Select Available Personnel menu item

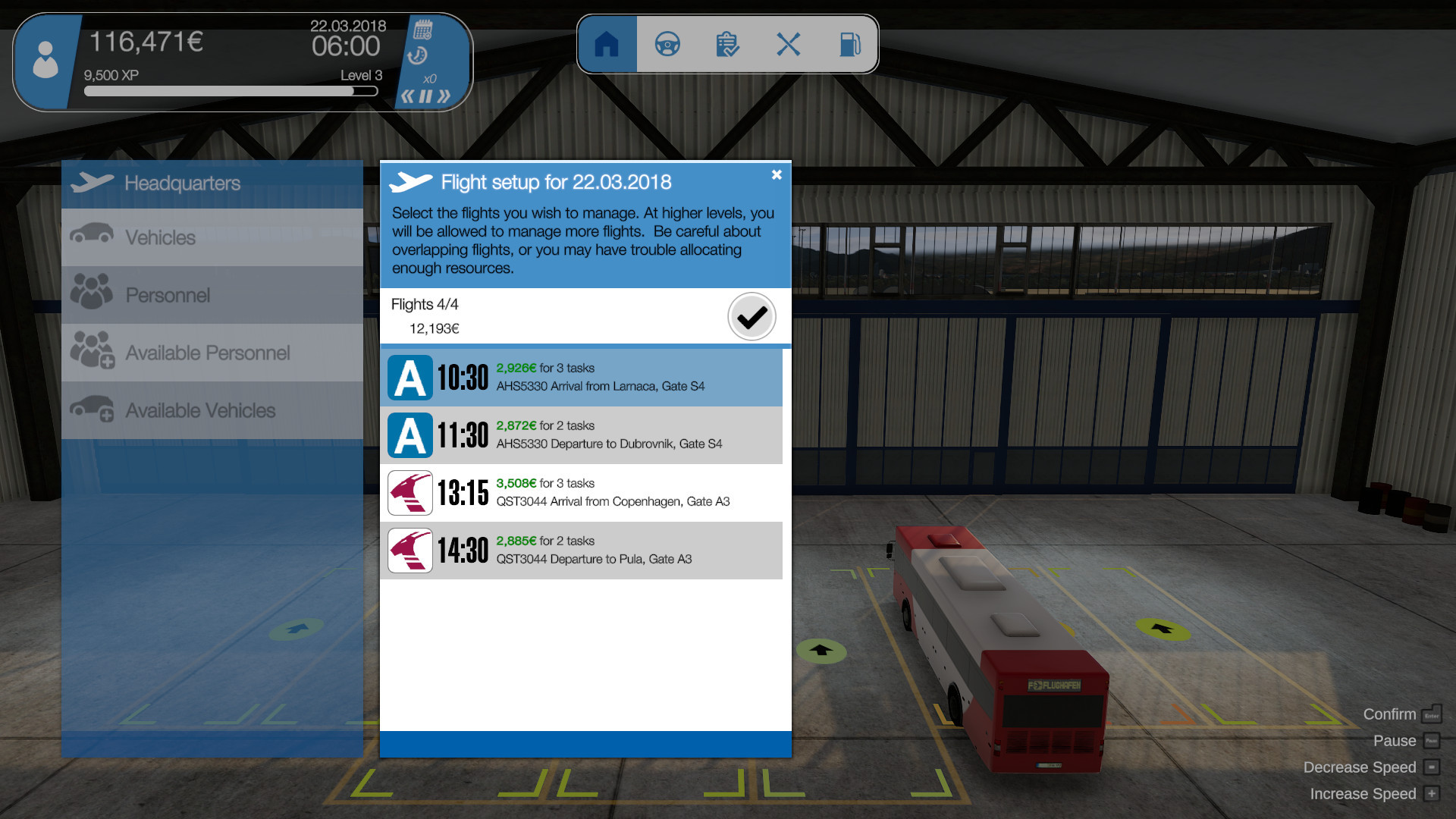[207, 352]
